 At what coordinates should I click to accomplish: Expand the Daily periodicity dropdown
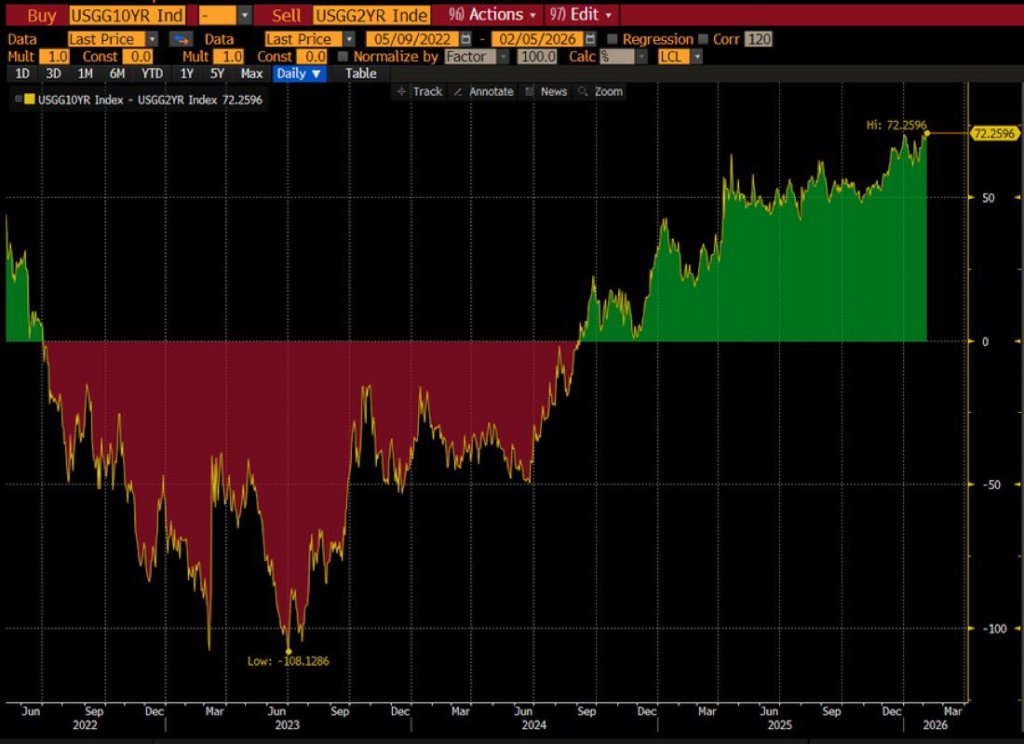click(x=300, y=74)
